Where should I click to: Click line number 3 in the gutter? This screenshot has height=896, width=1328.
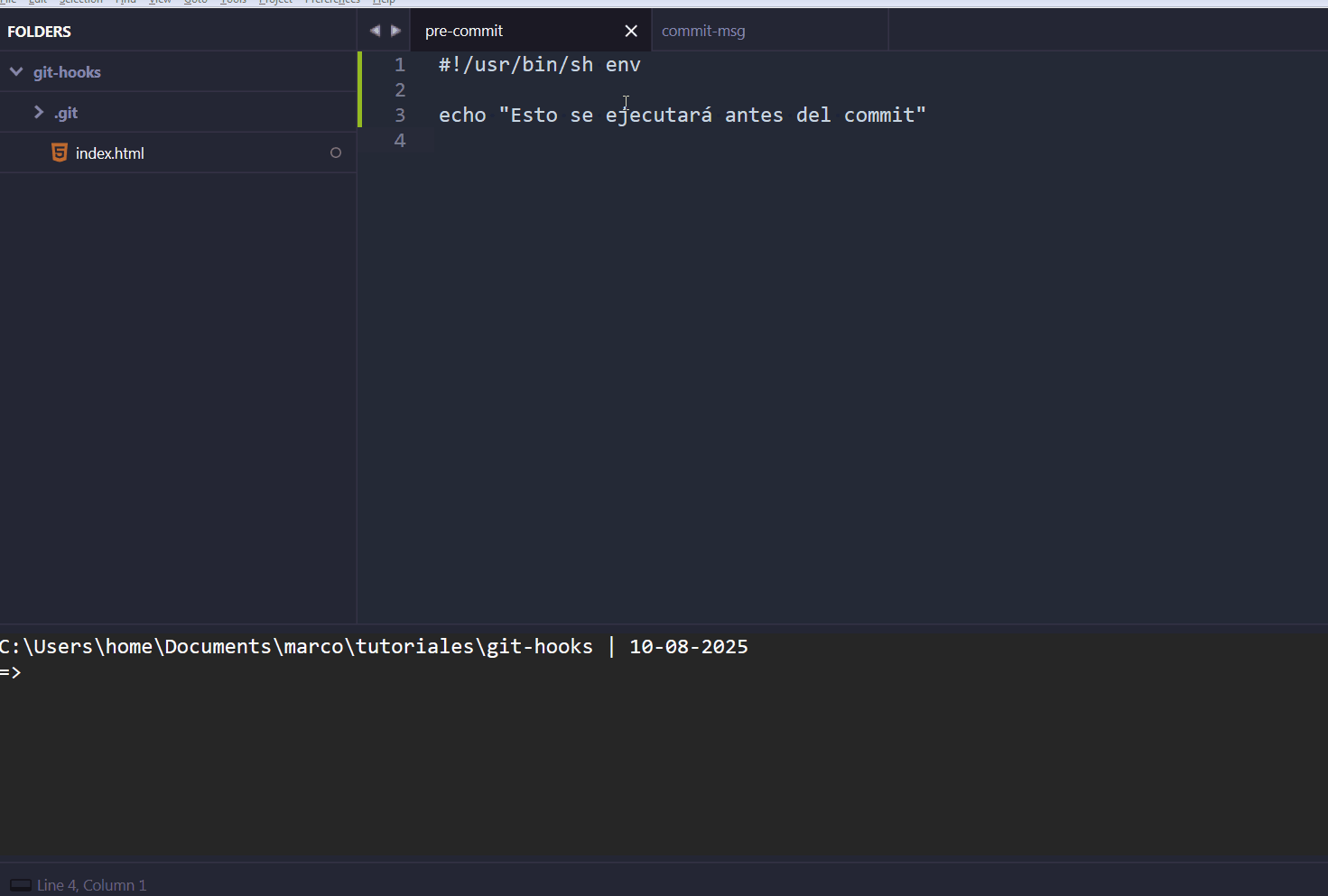[x=400, y=115]
